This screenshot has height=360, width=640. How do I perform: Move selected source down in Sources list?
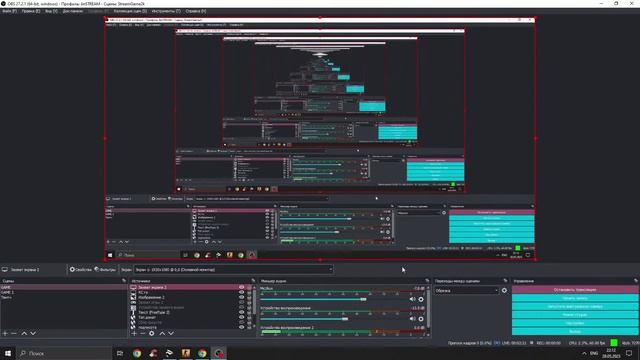tap(171, 333)
